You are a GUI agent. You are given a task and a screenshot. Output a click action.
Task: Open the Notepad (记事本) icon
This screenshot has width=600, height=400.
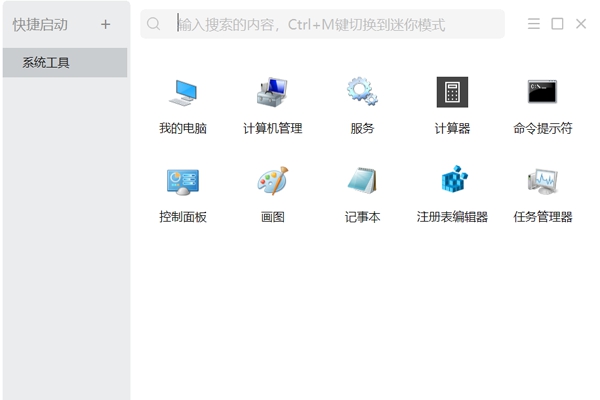pos(362,181)
